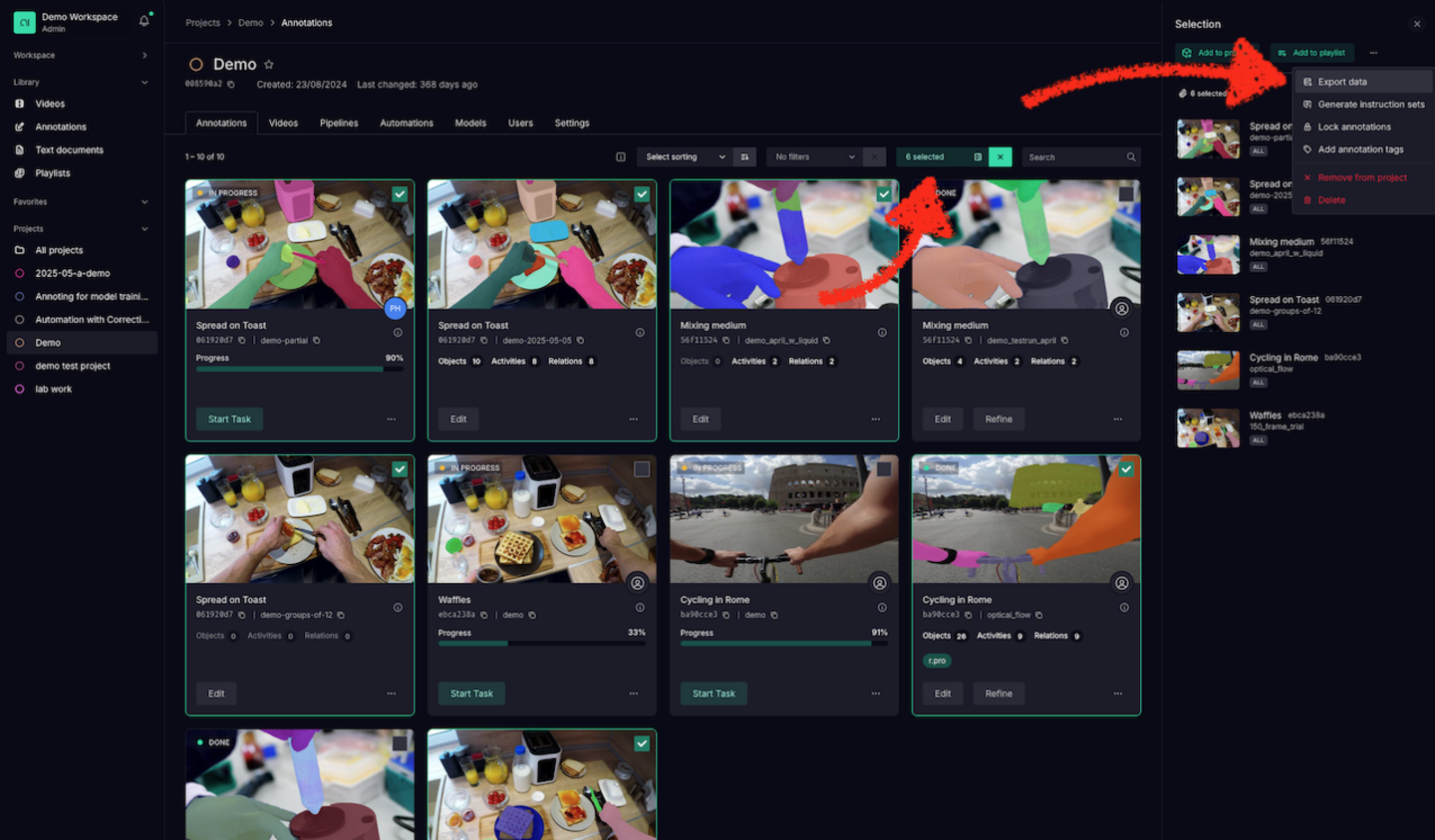
Task: Copy the project ID 08590a2
Action: point(231,85)
